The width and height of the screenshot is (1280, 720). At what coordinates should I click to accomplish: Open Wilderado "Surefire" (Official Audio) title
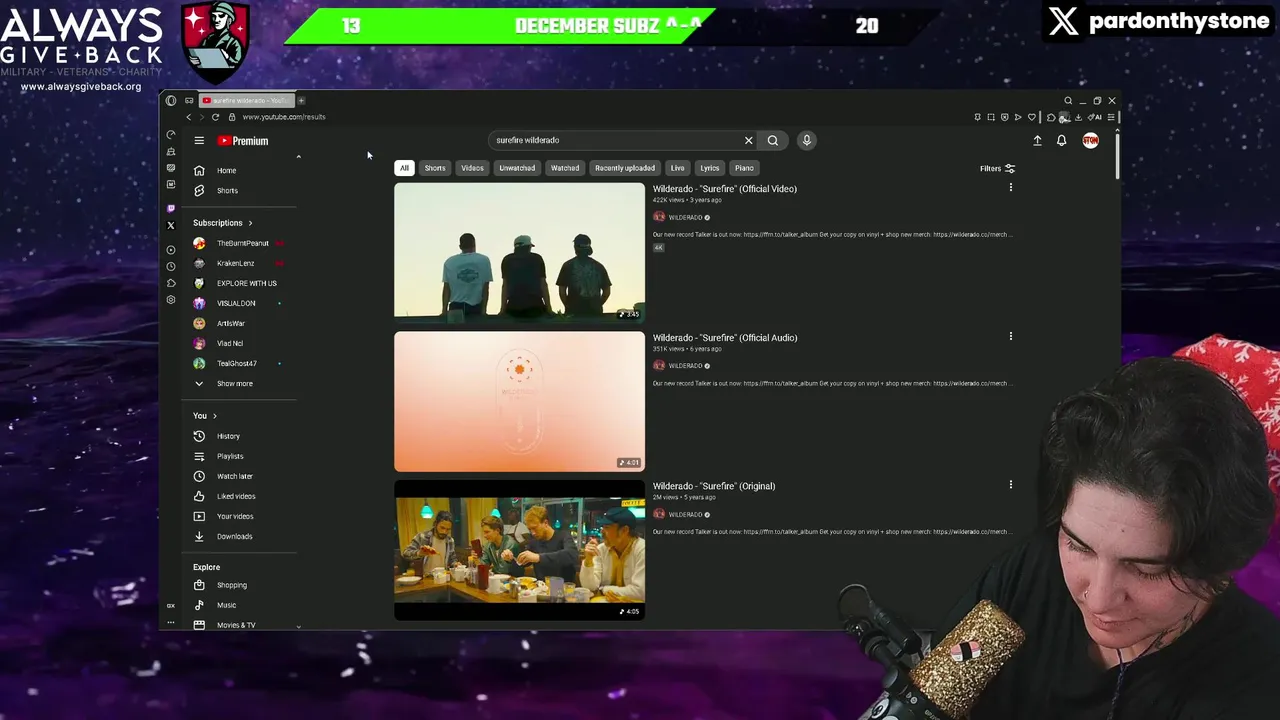725,338
